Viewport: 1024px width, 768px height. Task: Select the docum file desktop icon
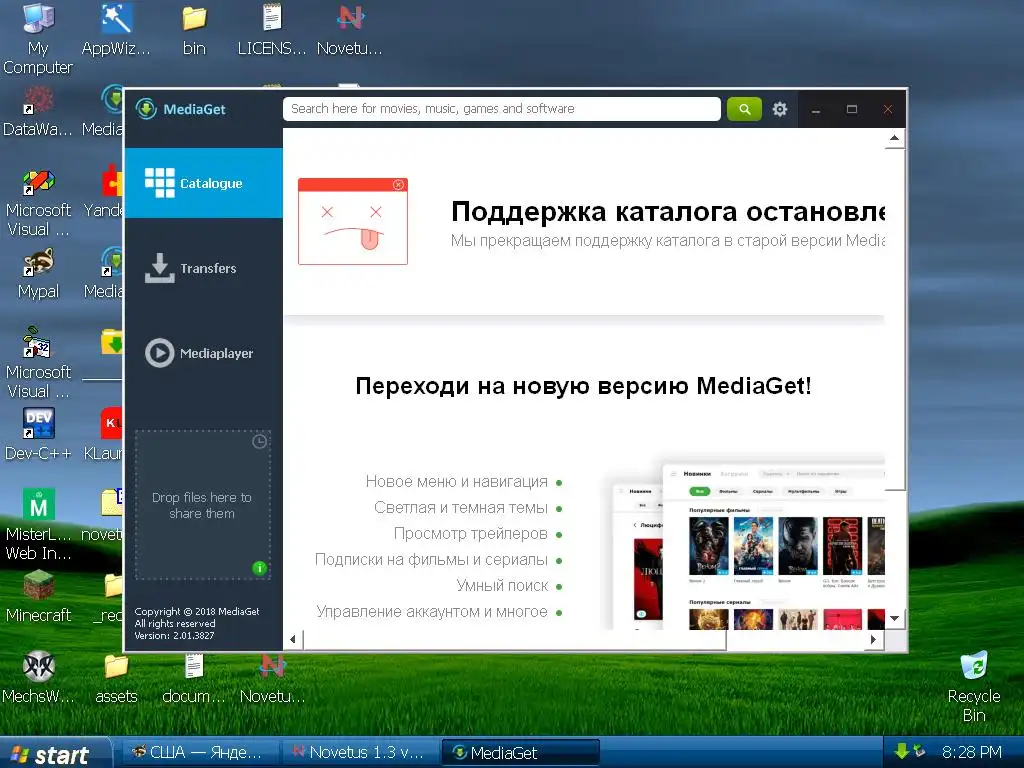coord(194,677)
